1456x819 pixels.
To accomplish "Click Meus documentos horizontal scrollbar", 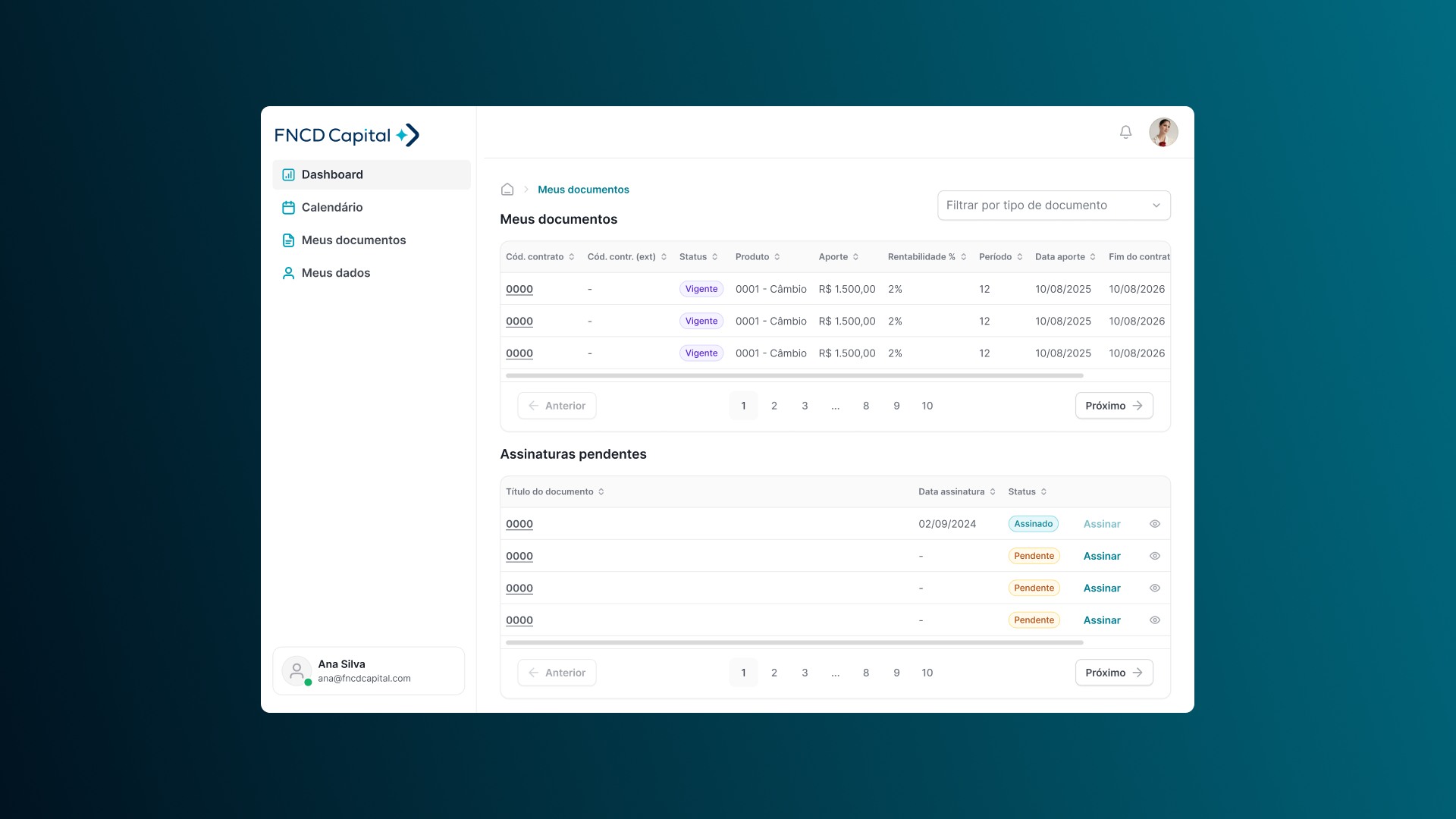I will point(794,375).
